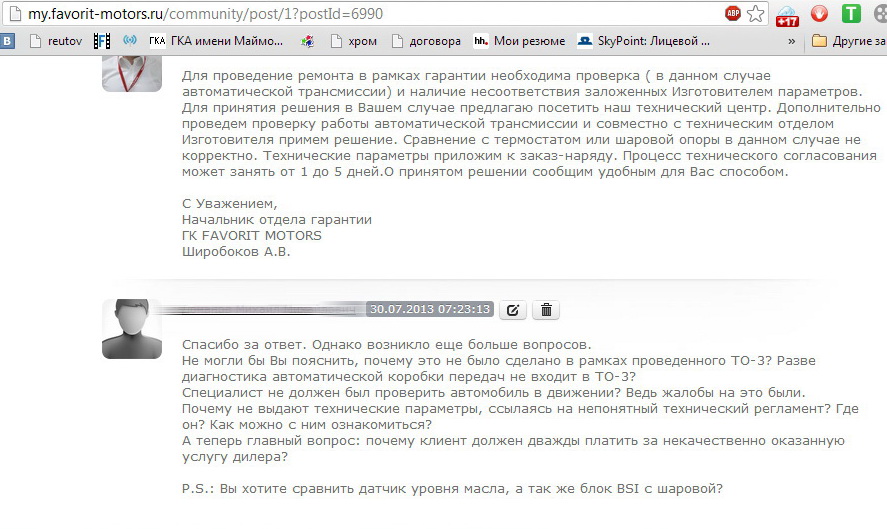The height and width of the screenshot is (529, 887).
Task: Click the green T extension icon
Action: click(x=851, y=14)
